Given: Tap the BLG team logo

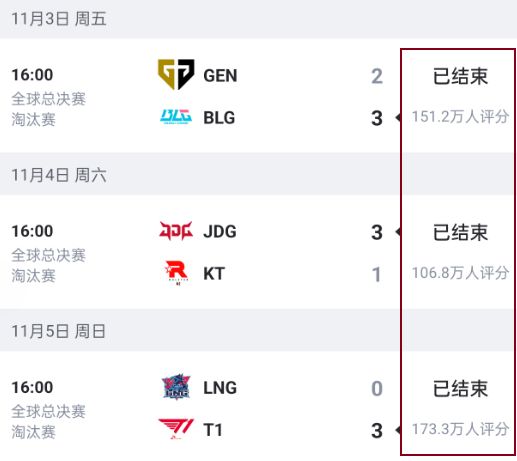Looking at the screenshot, I should tap(176, 117).
